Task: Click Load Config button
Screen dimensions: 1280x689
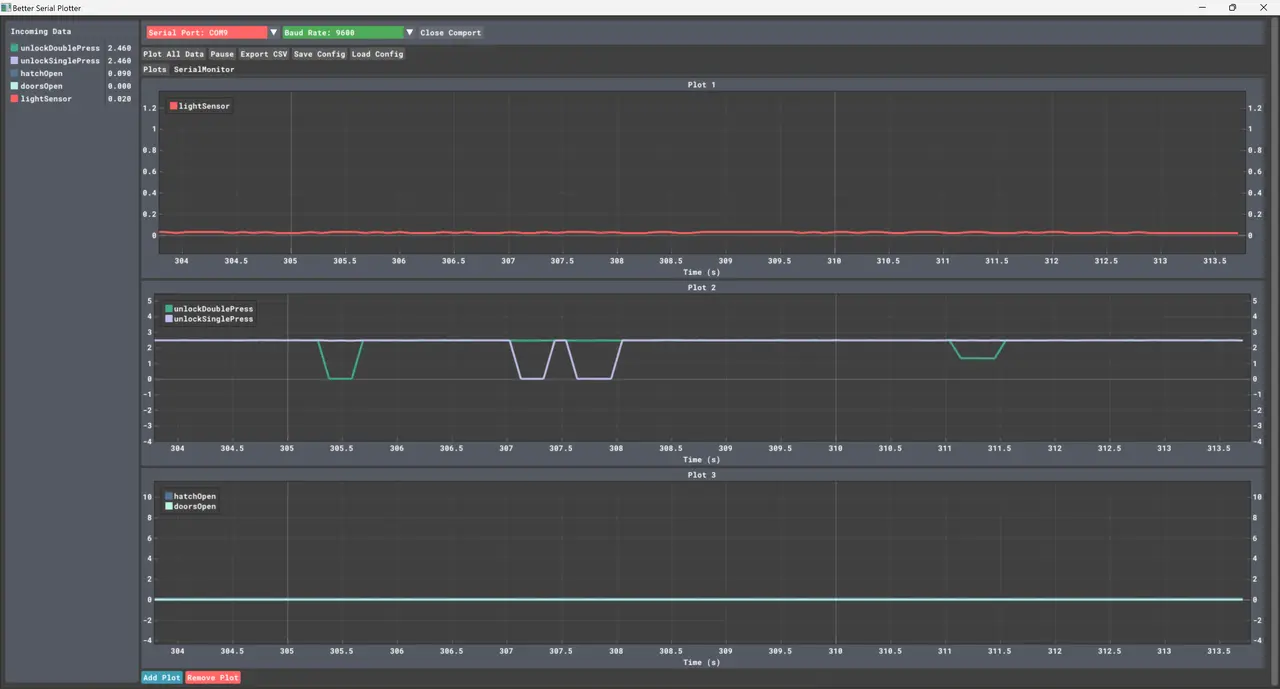Action: [x=378, y=54]
